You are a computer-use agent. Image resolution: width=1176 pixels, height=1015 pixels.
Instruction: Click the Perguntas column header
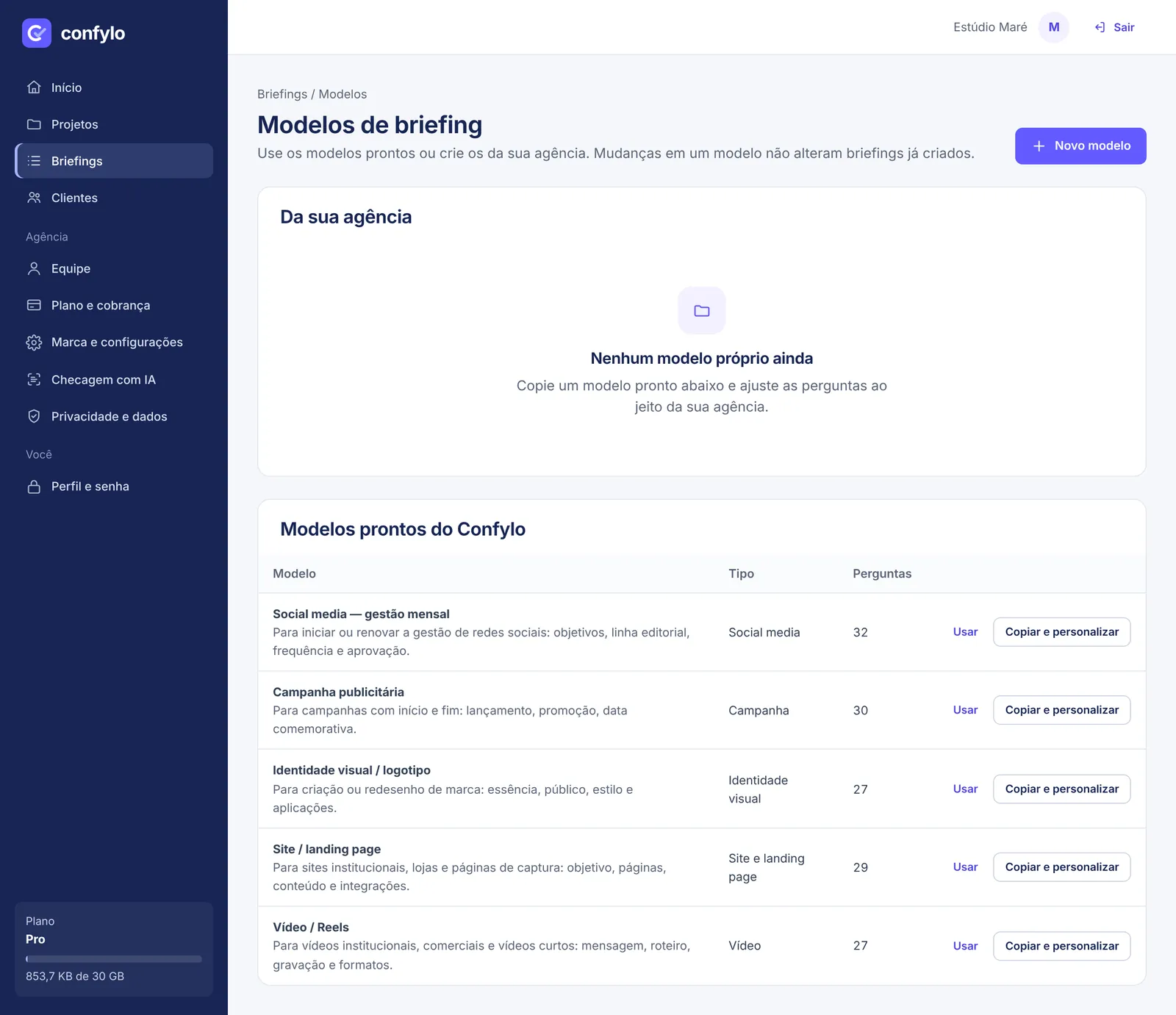[x=882, y=573]
